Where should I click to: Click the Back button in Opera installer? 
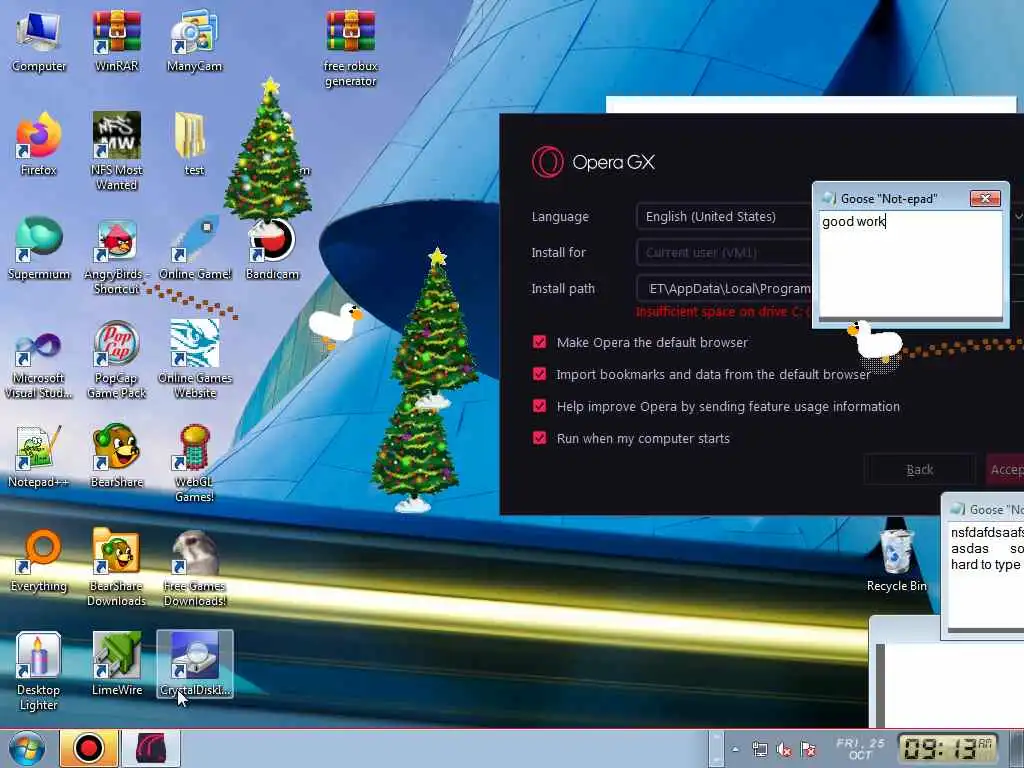920,470
